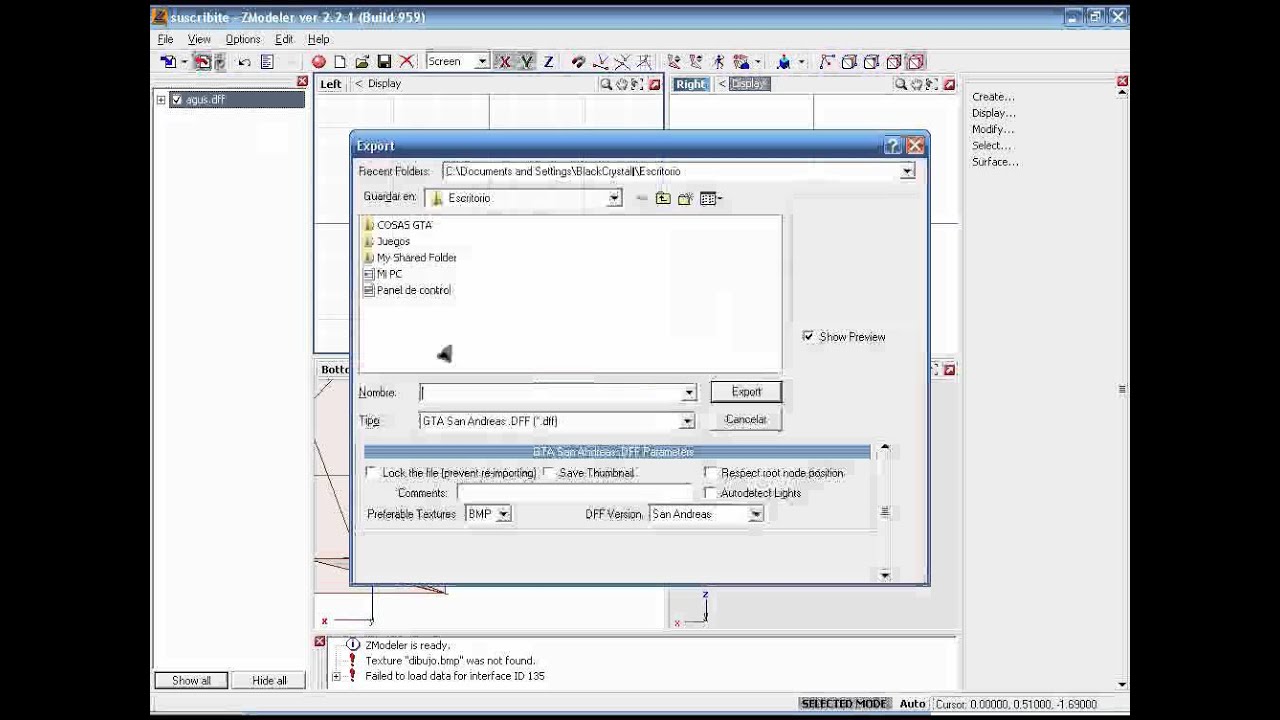Click the Back arrow icon in Export dialog
Image resolution: width=1280 pixels, height=720 pixels.
[641, 198]
